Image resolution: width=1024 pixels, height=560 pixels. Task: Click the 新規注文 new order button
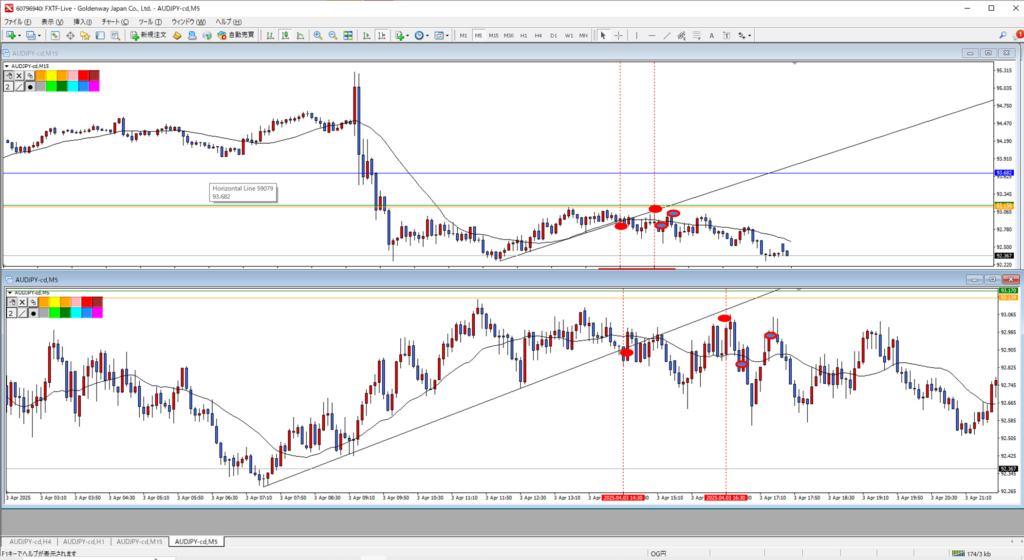click(x=148, y=35)
